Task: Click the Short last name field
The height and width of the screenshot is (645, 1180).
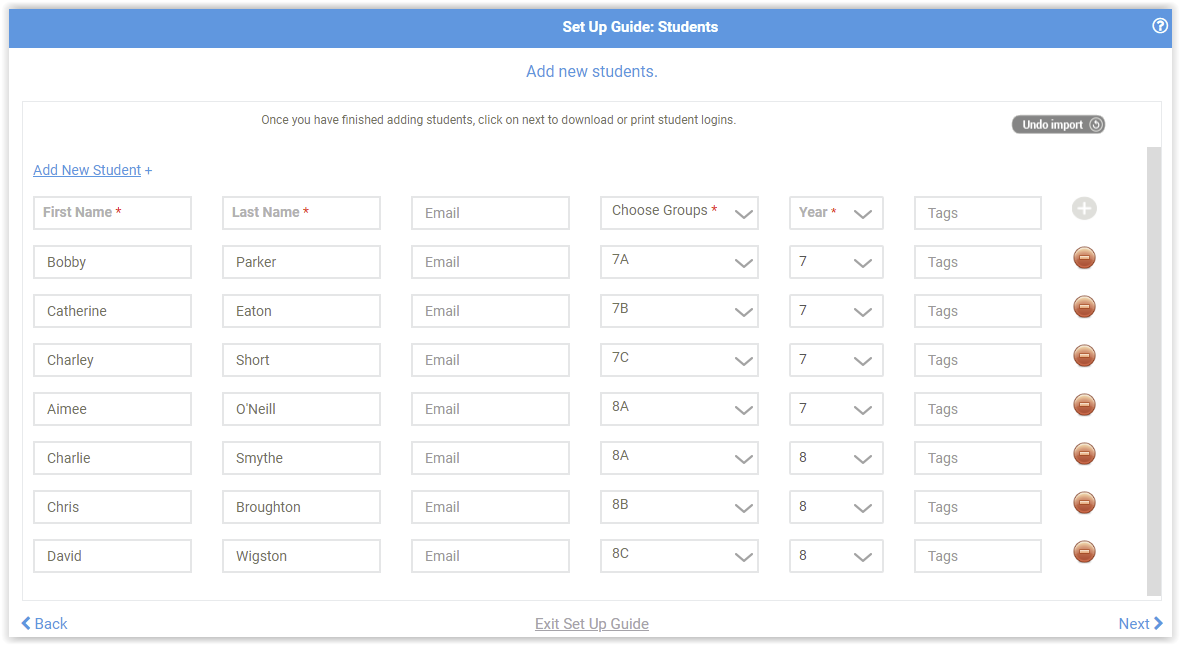Action: coord(301,360)
